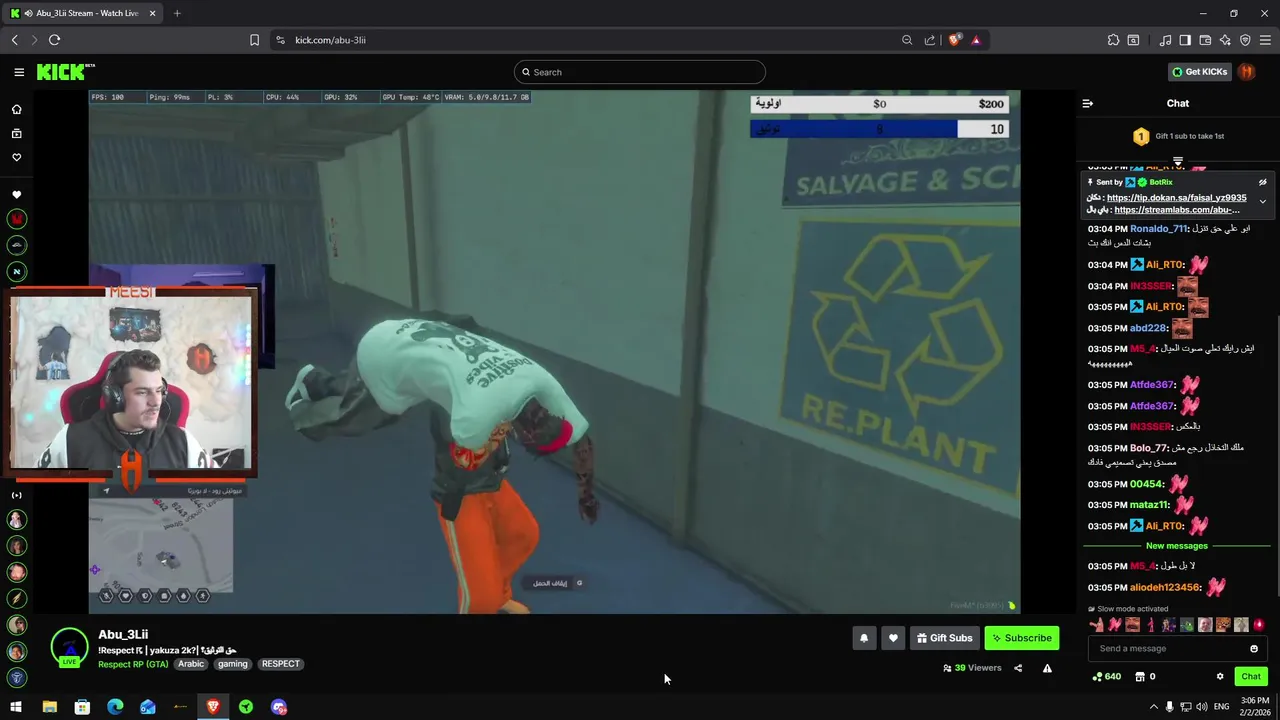The image size is (1280, 720).
Task: Open browser extensions puzzle icon
Action: tap(1113, 40)
